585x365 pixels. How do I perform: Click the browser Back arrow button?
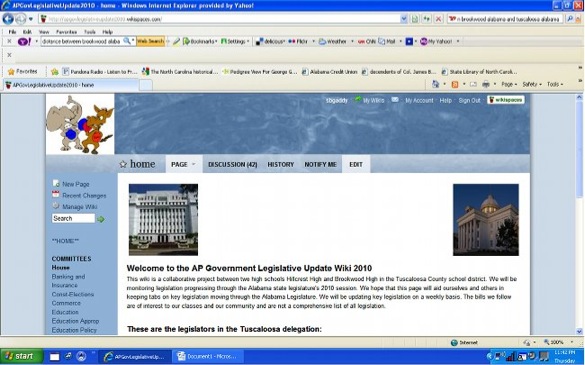pyautogui.click(x=8, y=19)
